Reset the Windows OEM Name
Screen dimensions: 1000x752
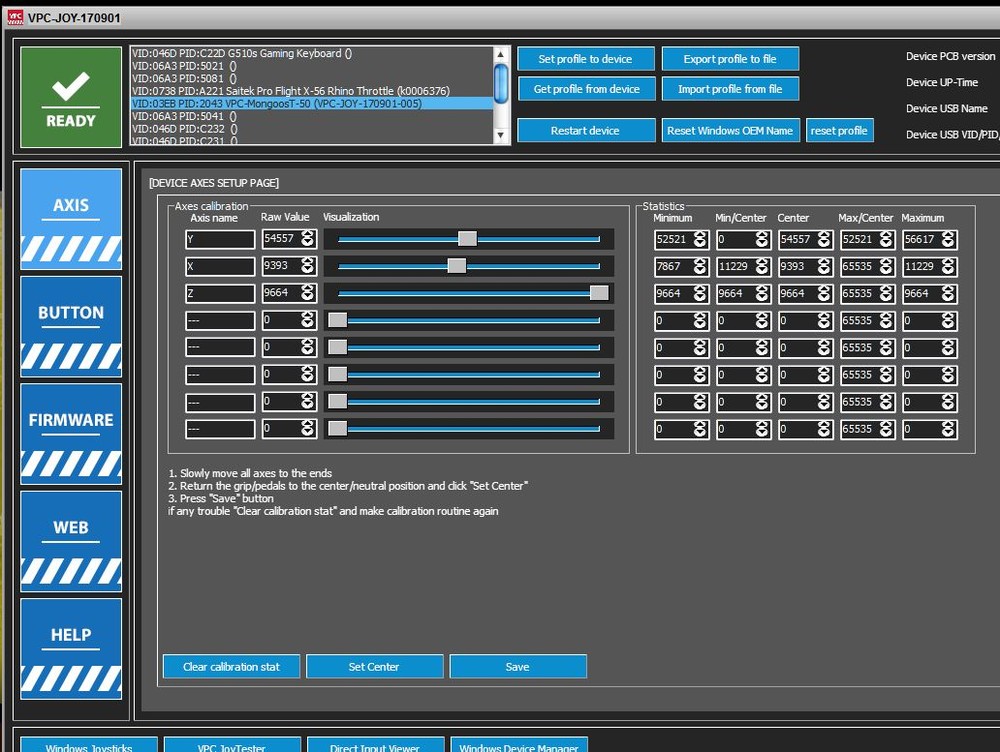730,130
